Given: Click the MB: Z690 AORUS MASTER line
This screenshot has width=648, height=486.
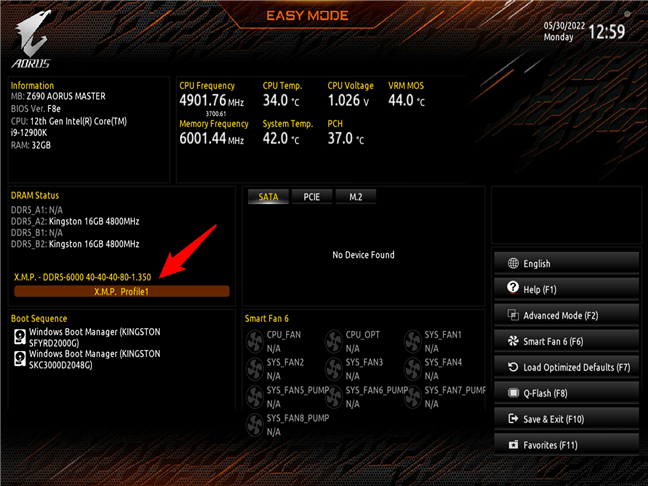Looking at the screenshot, I should 58,96.
